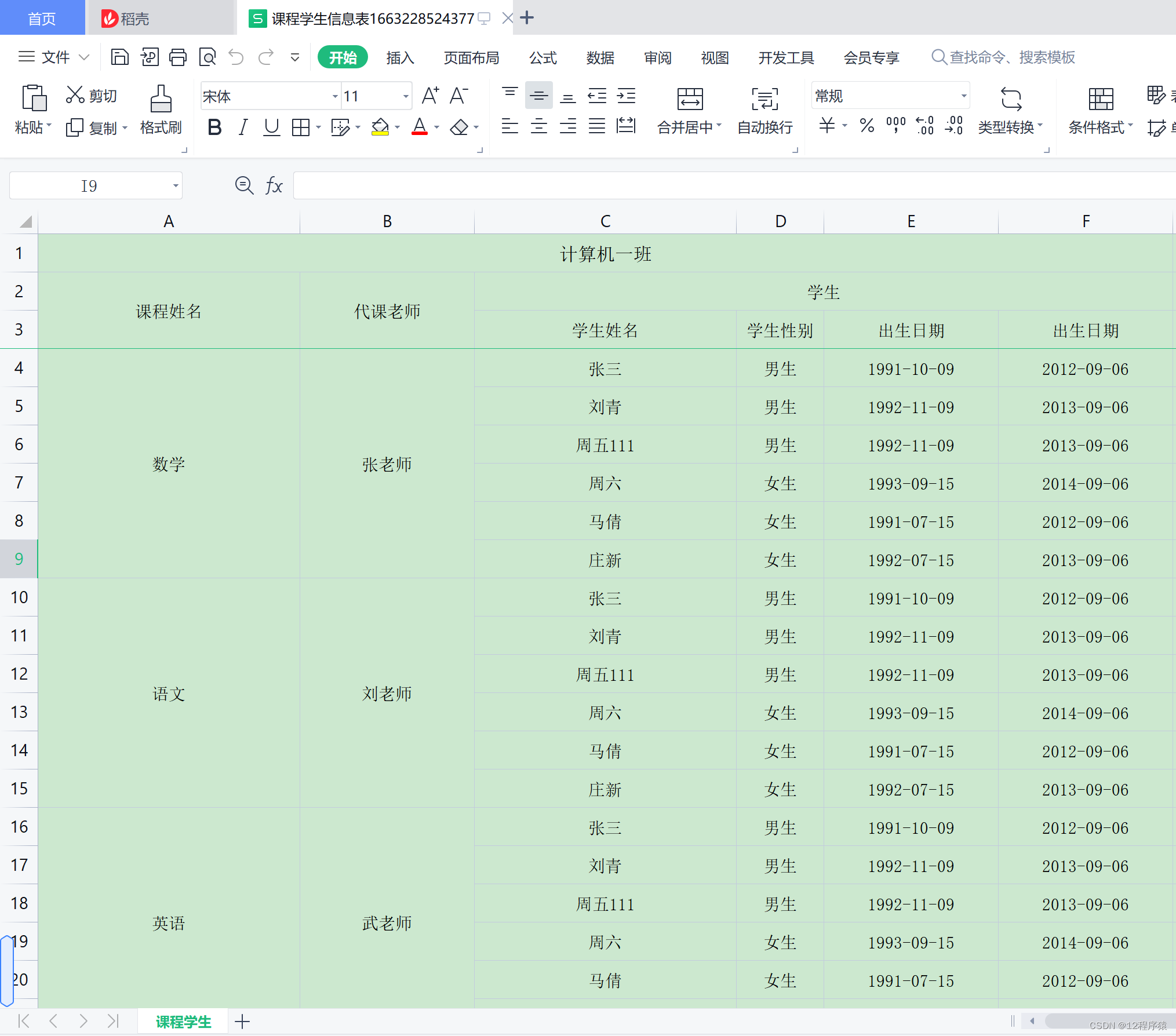This screenshot has width=1176, height=1036.
Task: Click the decrease indent icon
Action: pos(597,96)
